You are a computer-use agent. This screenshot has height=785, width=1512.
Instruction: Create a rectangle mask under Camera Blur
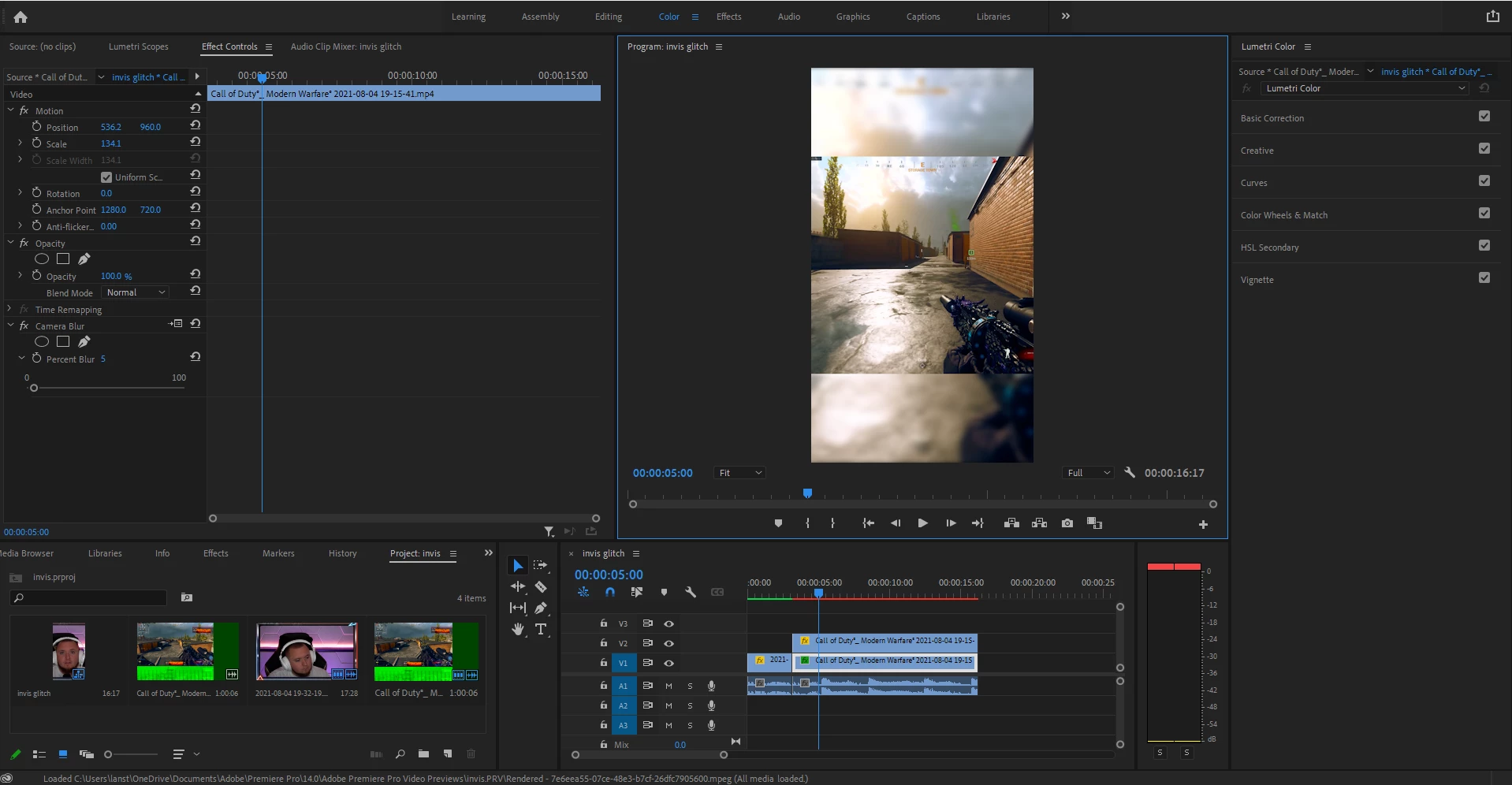[x=63, y=341]
